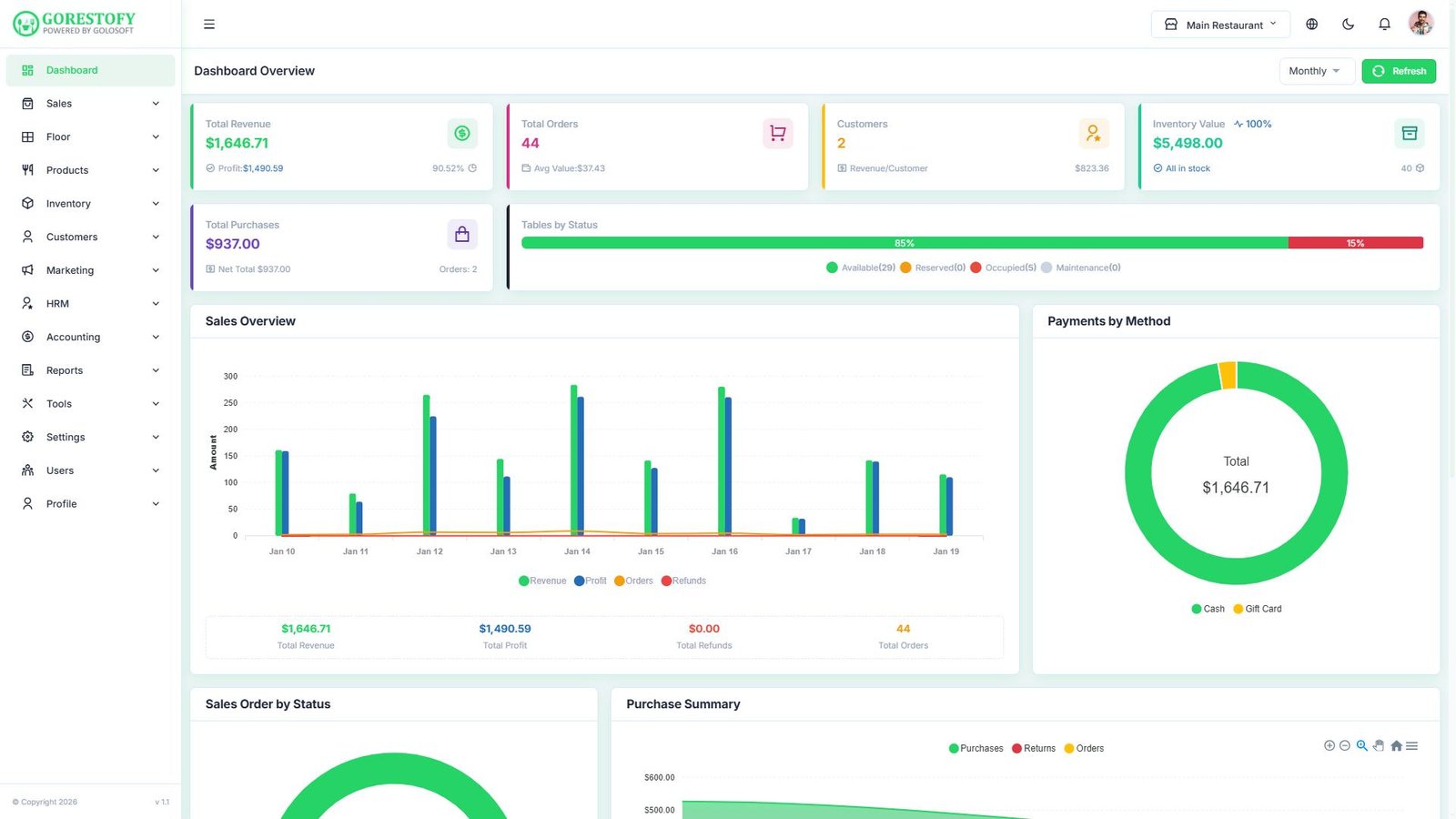Click the Jan 16 profit bar in Sales Overview
This screenshot has width=1456, height=819.
point(728,466)
